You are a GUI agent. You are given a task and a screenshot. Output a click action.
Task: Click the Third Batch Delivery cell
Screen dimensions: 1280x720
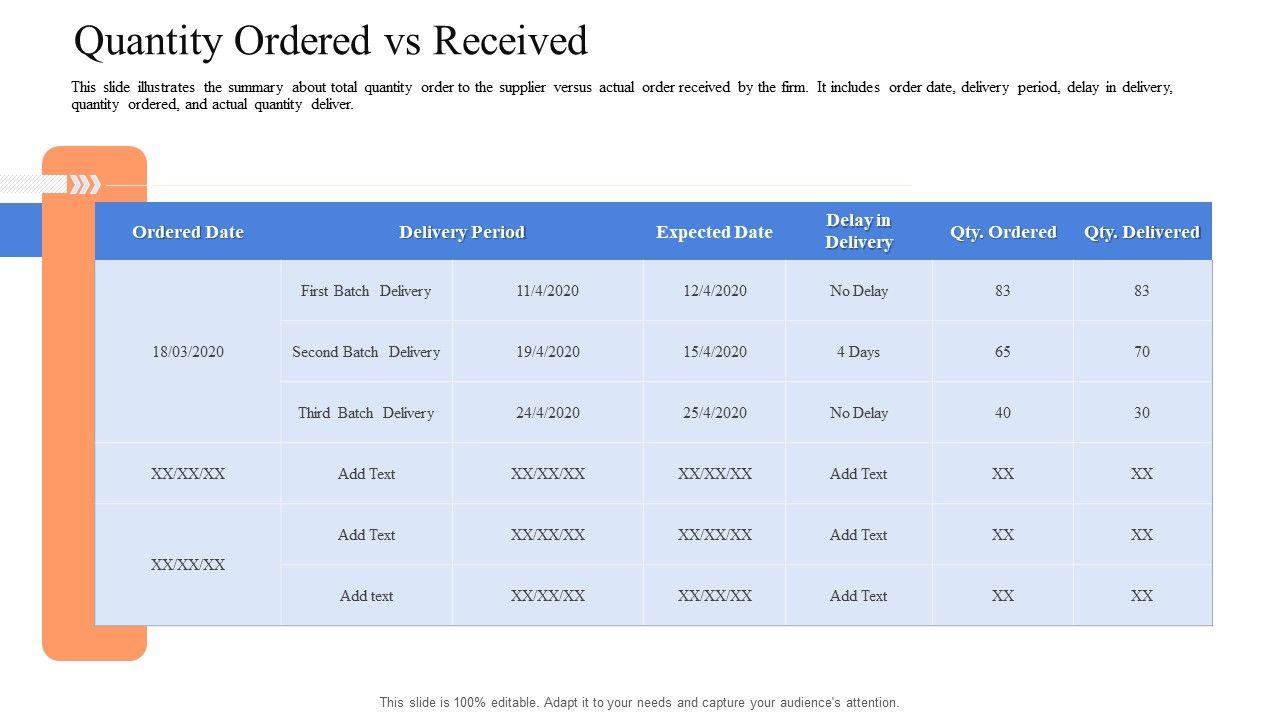[366, 413]
